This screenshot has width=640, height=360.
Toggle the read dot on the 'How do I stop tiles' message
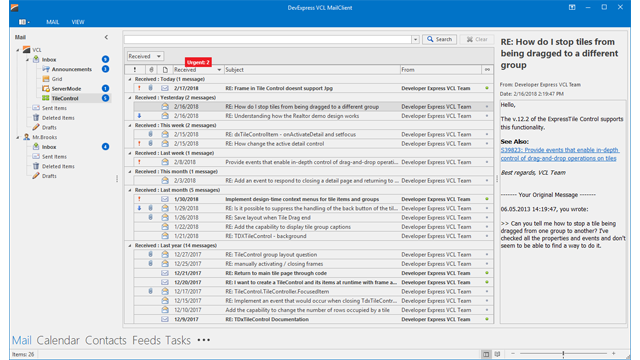pyautogui.click(x=487, y=107)
